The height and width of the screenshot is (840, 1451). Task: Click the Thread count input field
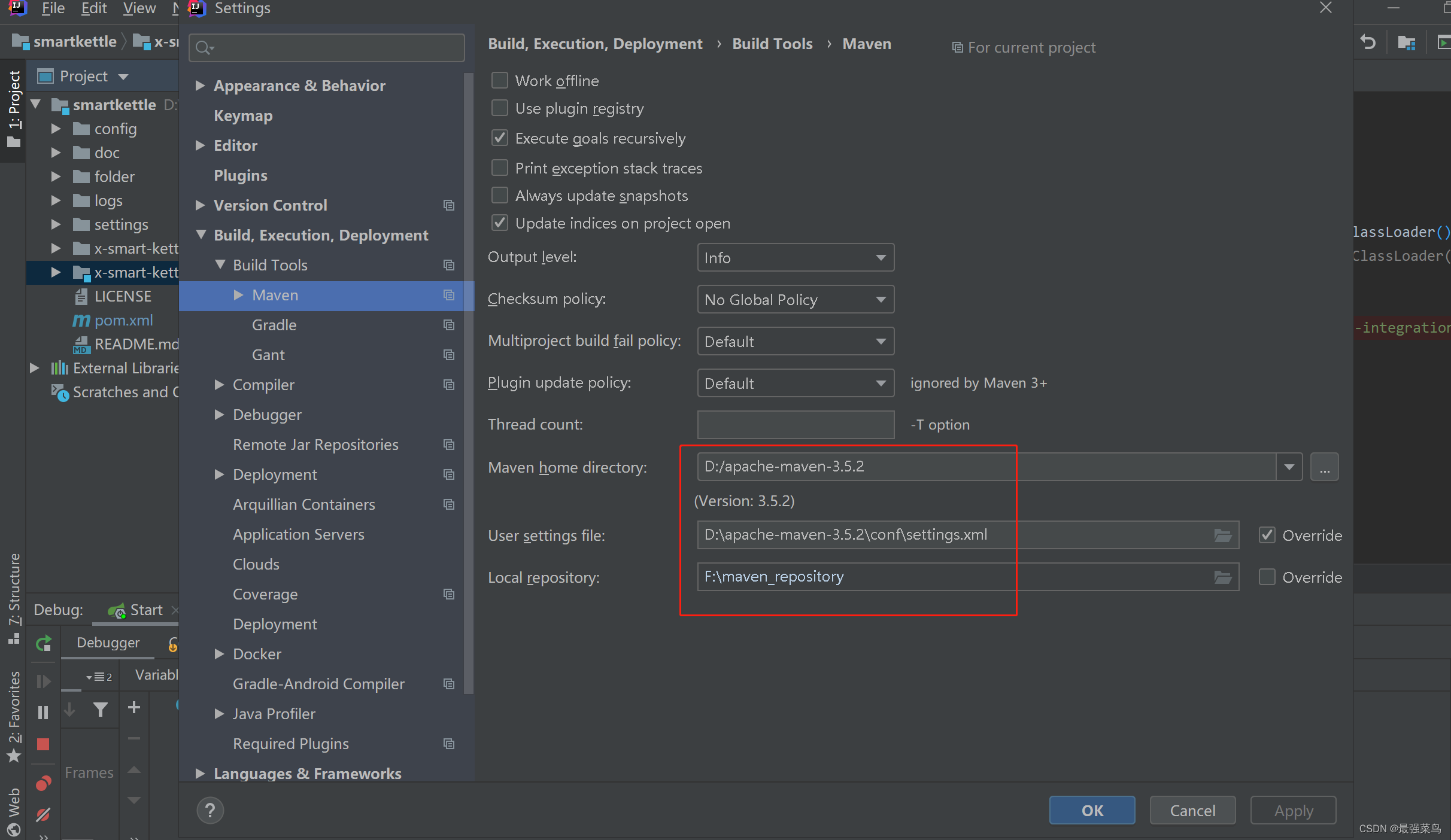795,424
